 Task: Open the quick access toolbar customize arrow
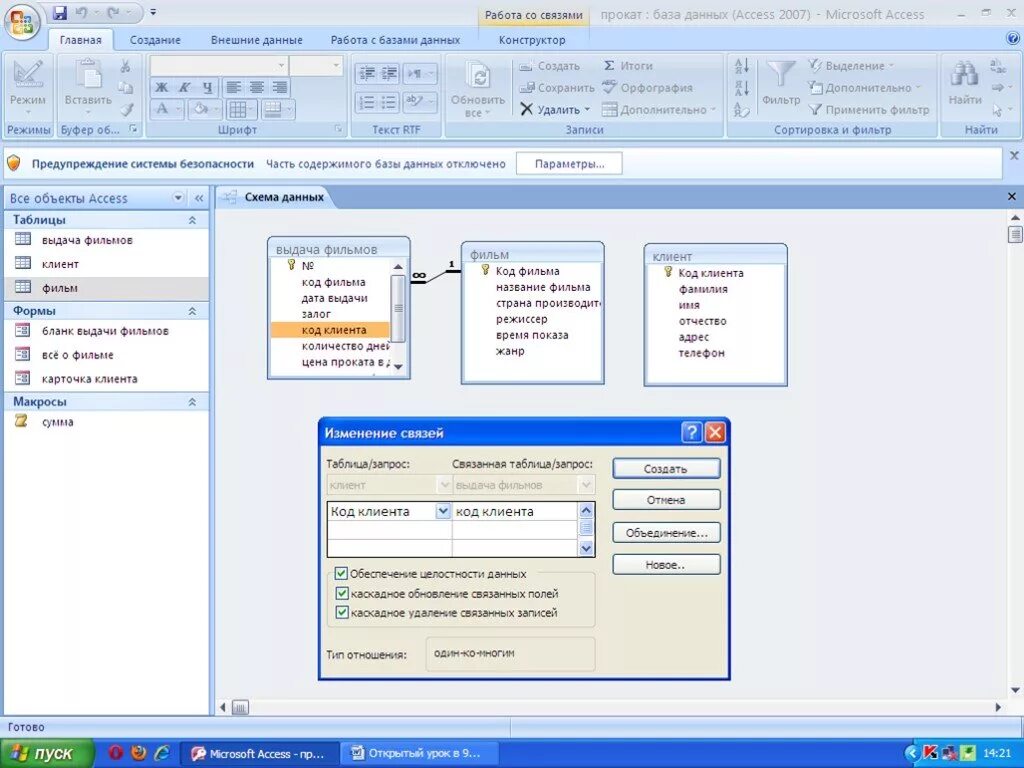(153, 12)
